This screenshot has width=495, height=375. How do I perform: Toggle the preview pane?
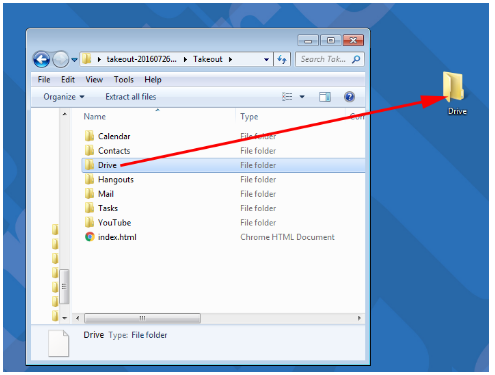click(x=325, y=97)
